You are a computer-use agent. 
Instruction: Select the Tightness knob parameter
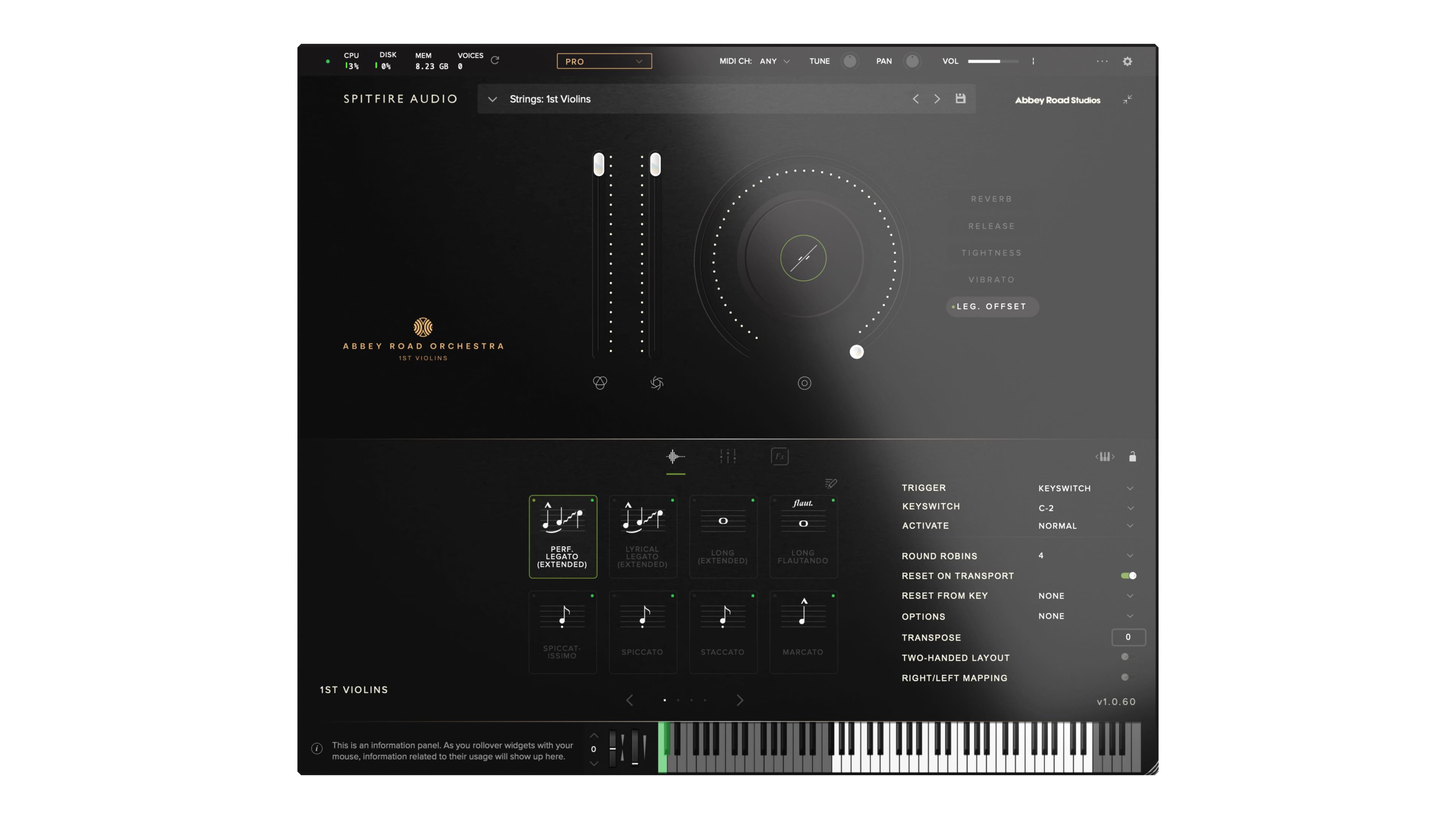(992, 253)
